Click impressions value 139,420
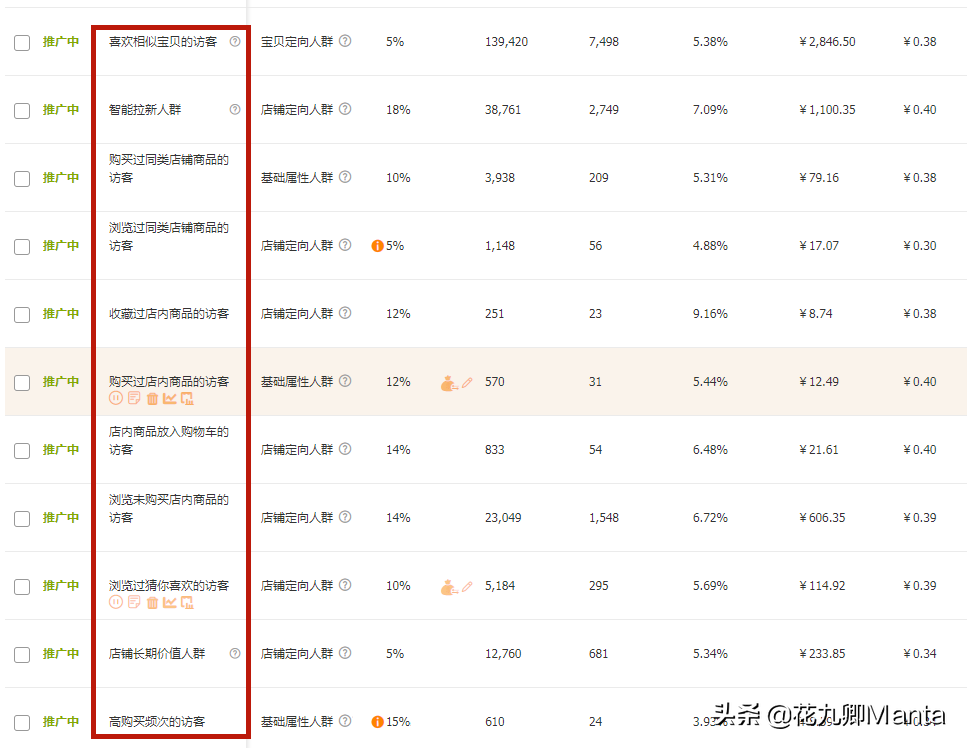This screenshot has width=967, height=748. [x=506, y=41]
